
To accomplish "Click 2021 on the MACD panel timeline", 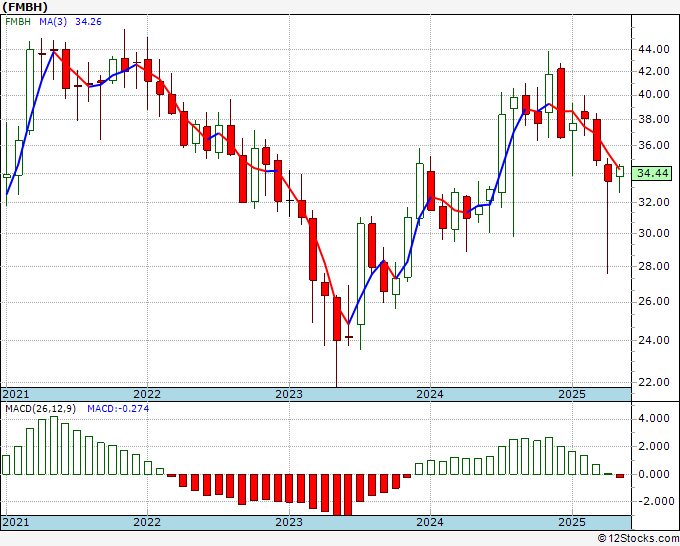I will 16,522.
